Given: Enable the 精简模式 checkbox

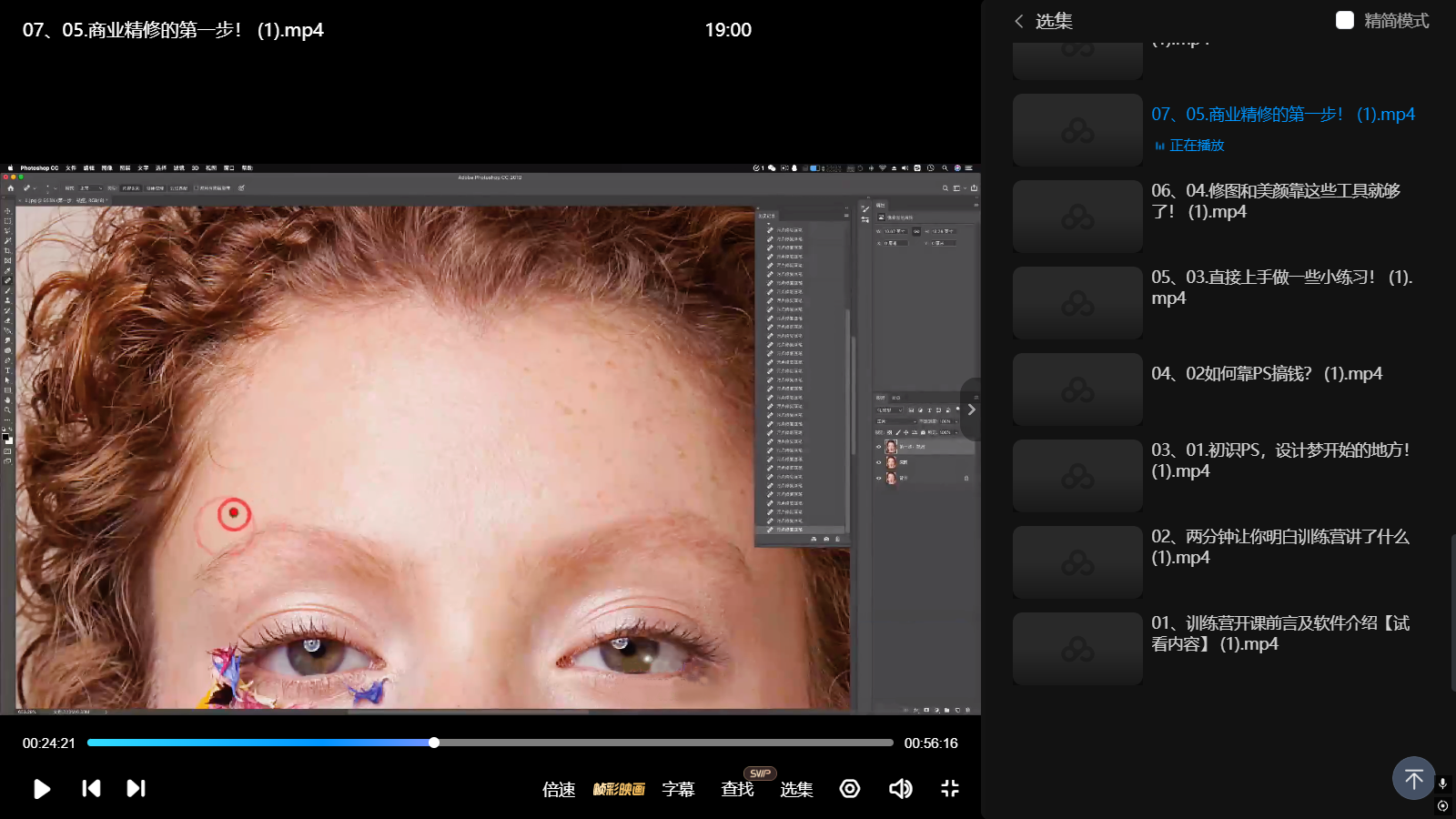Looking at the screenshot, I should 1345,20.
